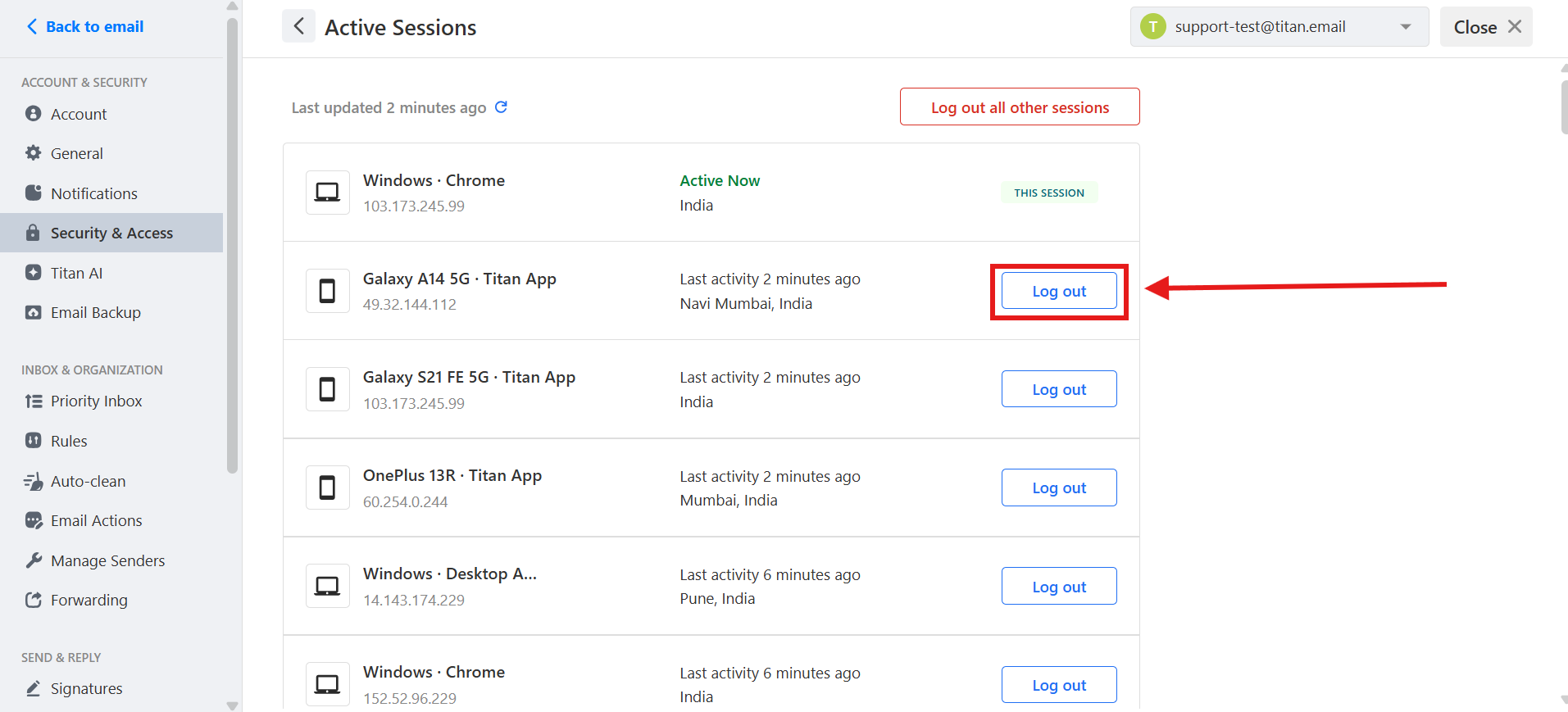Click the Email Backup icon

coord(33,312)
